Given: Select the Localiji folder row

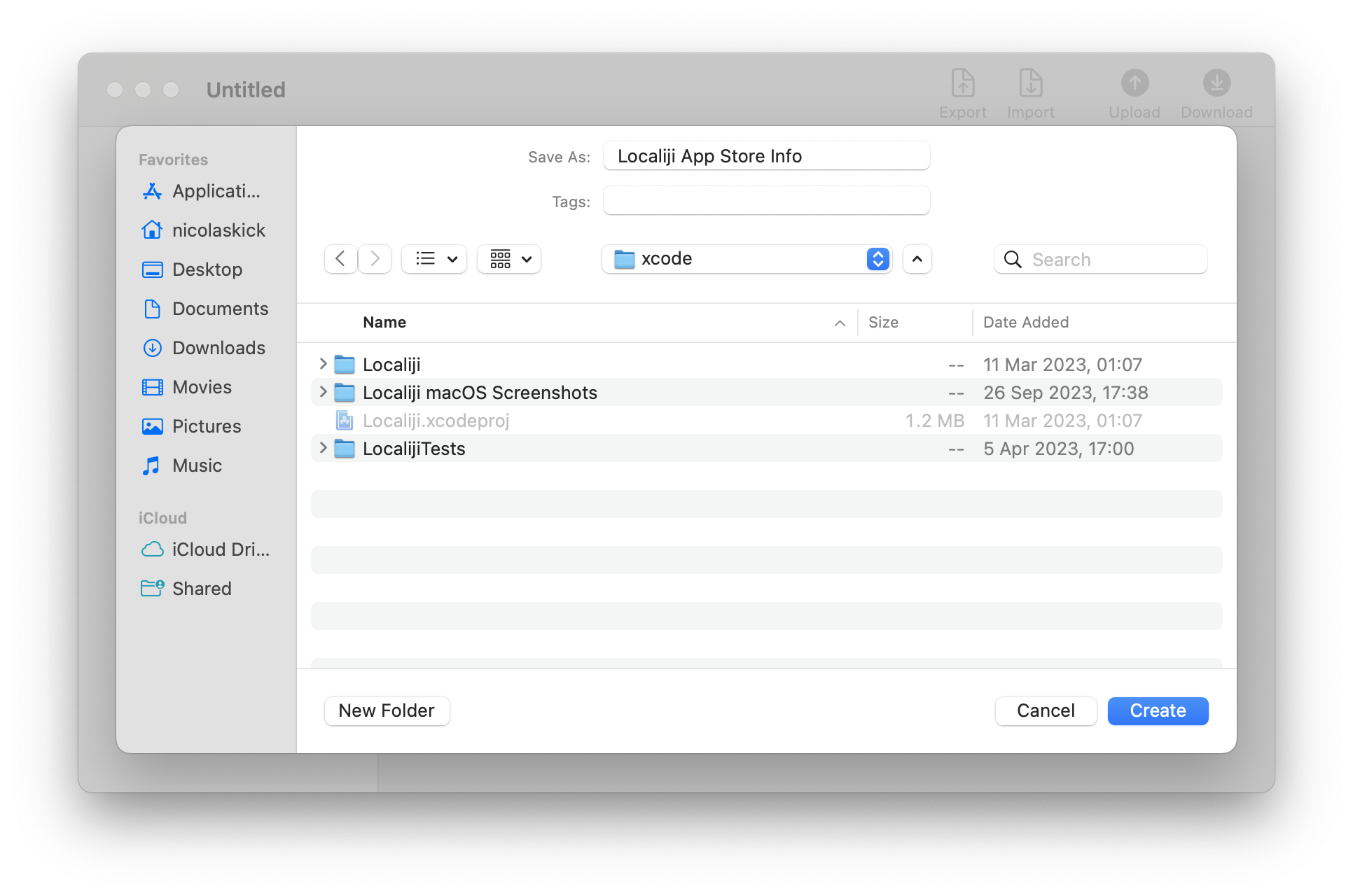Looking at the screenshot, I should tap(766, 364).
